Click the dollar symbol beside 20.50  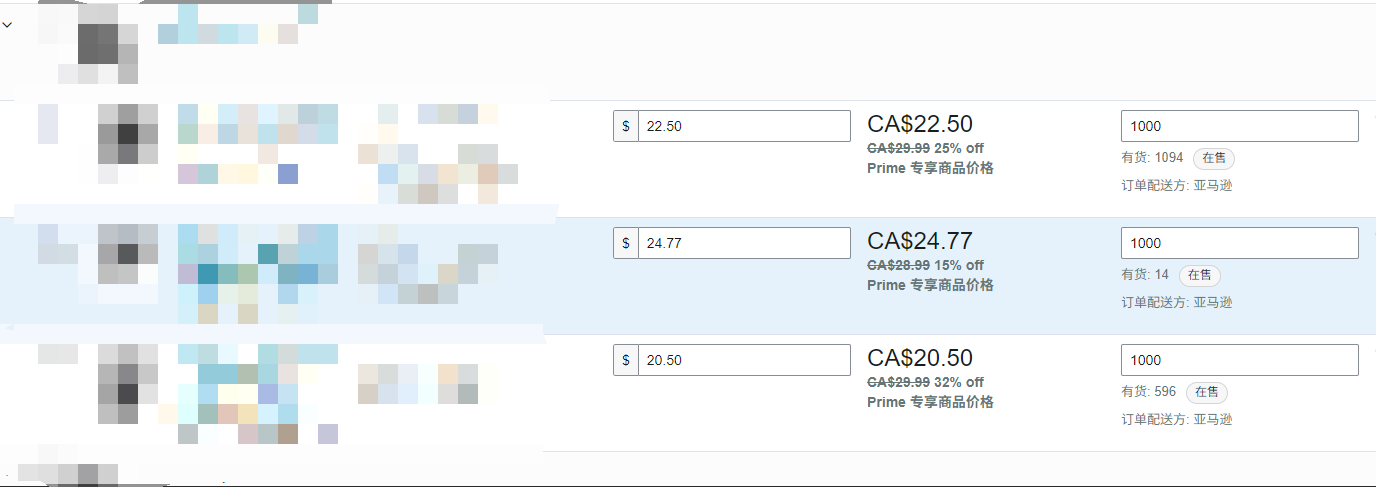(626, 360)
